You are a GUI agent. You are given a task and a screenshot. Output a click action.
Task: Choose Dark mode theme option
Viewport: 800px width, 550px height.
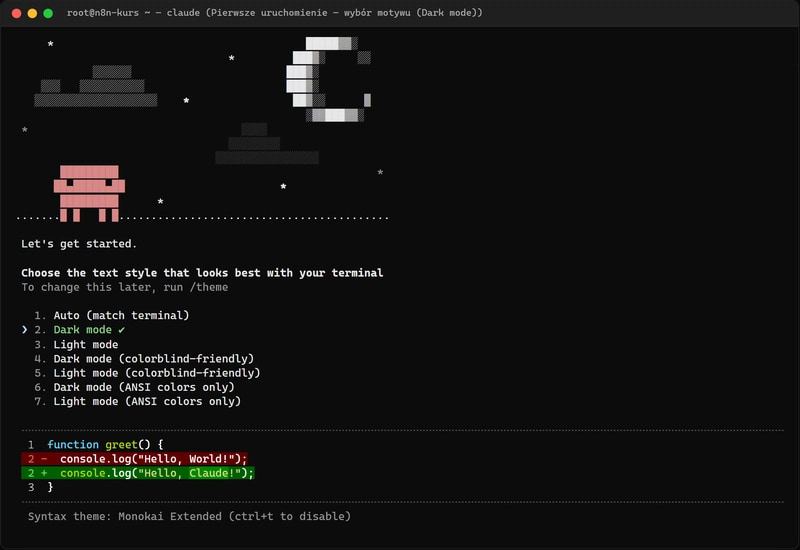(x=80, y=330)
